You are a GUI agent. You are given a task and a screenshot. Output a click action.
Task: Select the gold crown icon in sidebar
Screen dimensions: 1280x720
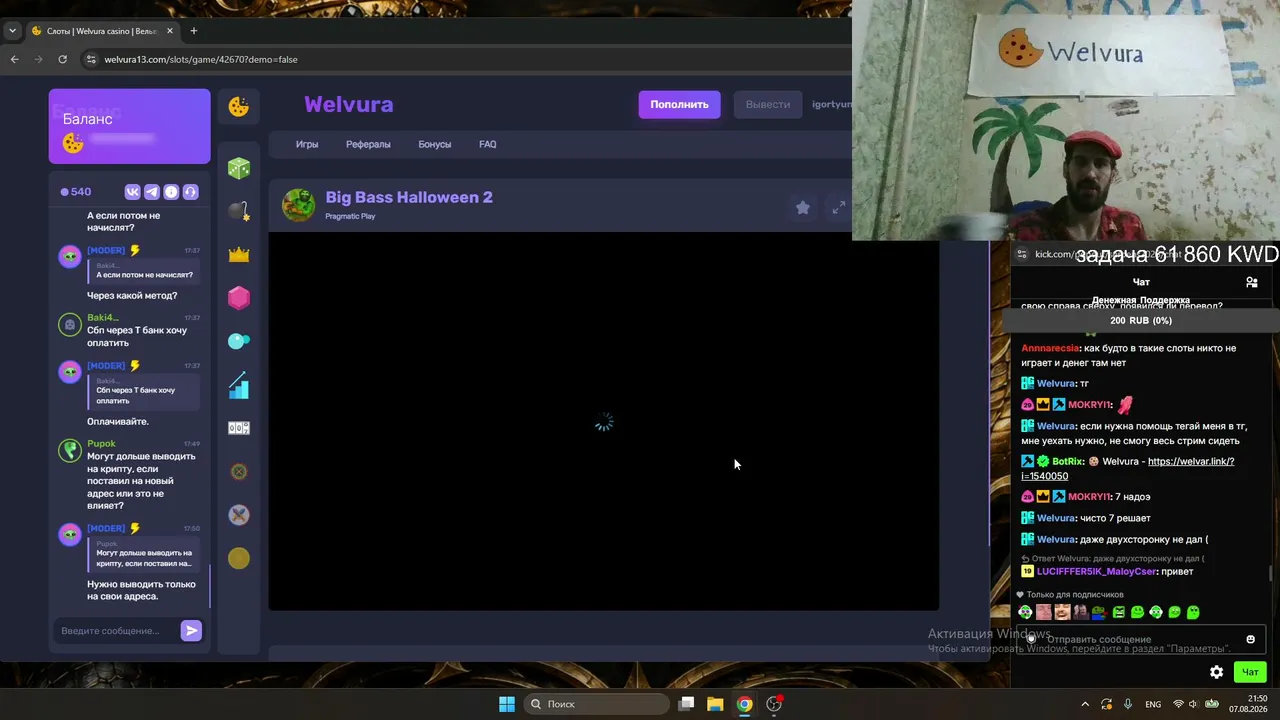[x=239, y=255]
